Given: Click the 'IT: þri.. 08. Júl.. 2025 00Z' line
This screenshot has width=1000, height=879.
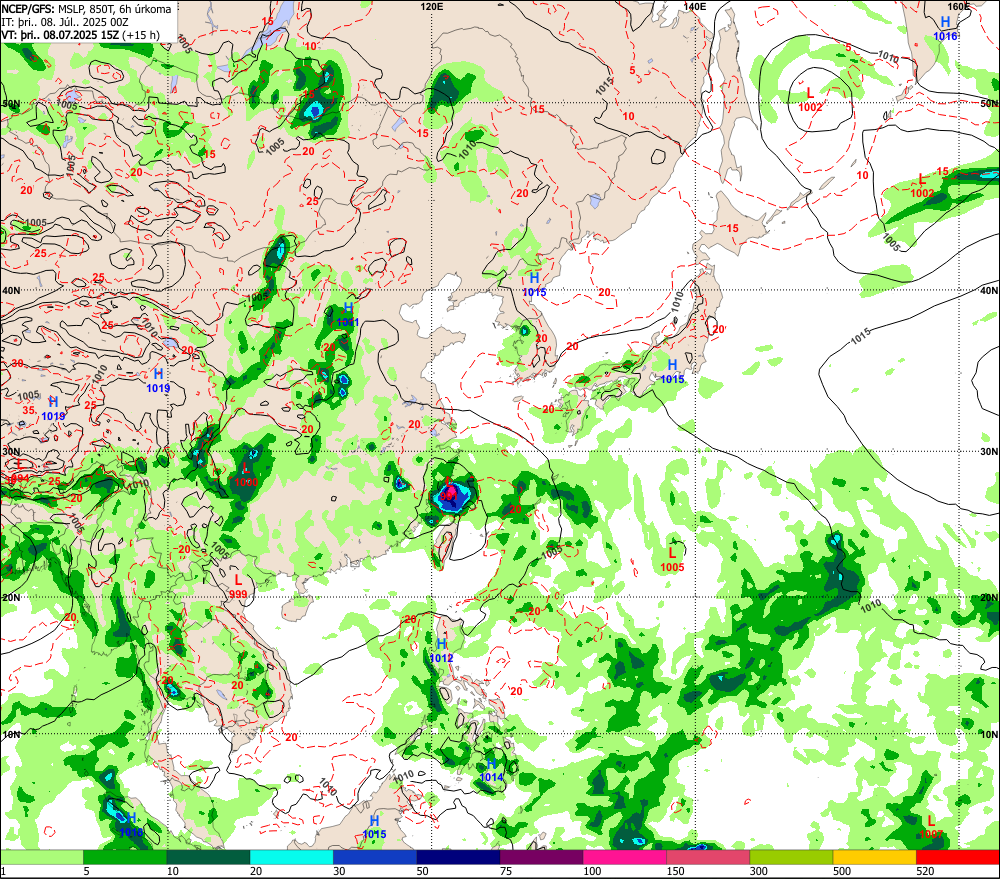Looking at the screenshot, I should pos(65,22).
